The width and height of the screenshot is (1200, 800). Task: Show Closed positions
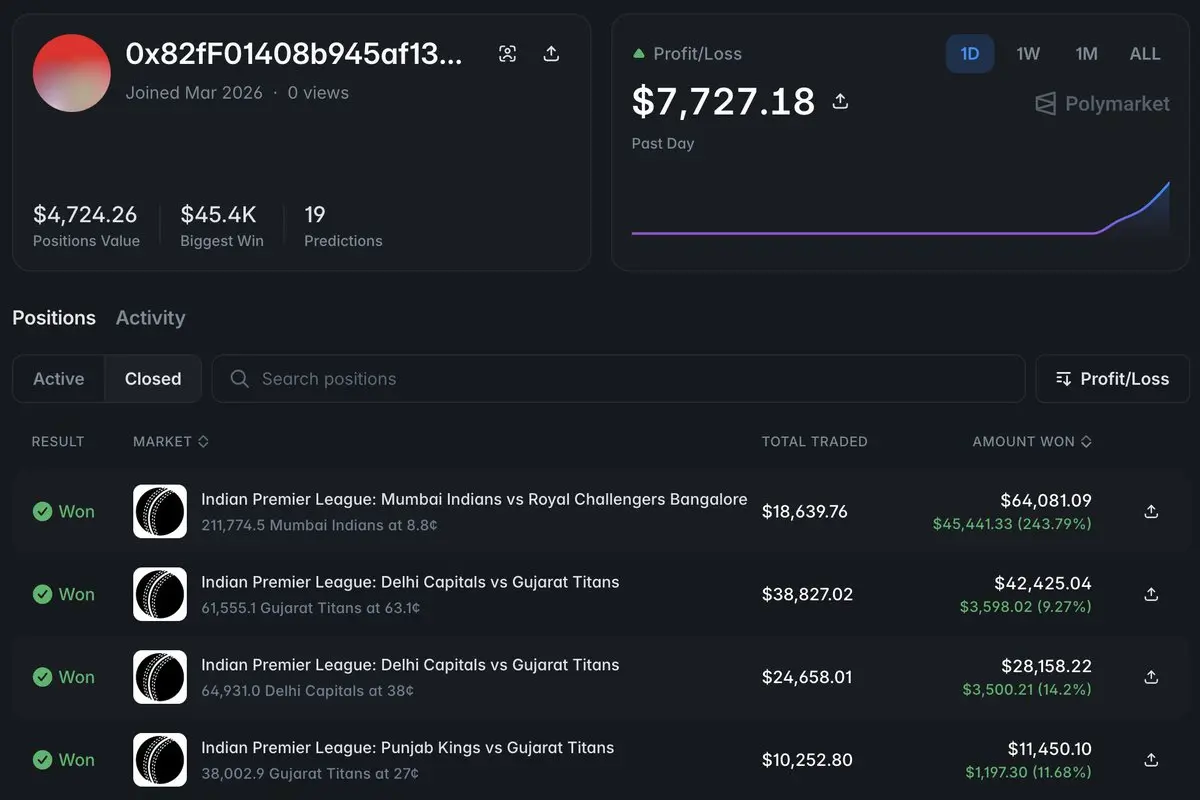click(153, 379)
